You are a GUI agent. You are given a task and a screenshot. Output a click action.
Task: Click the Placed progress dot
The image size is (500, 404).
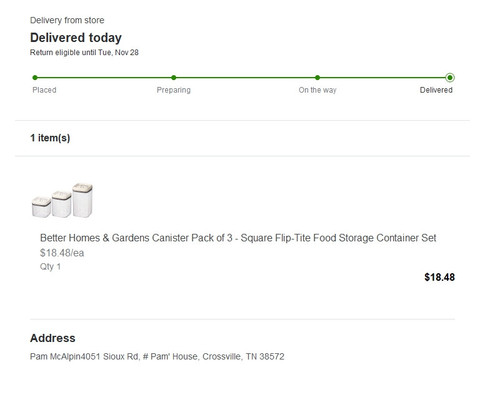click(x=35, y=78)
